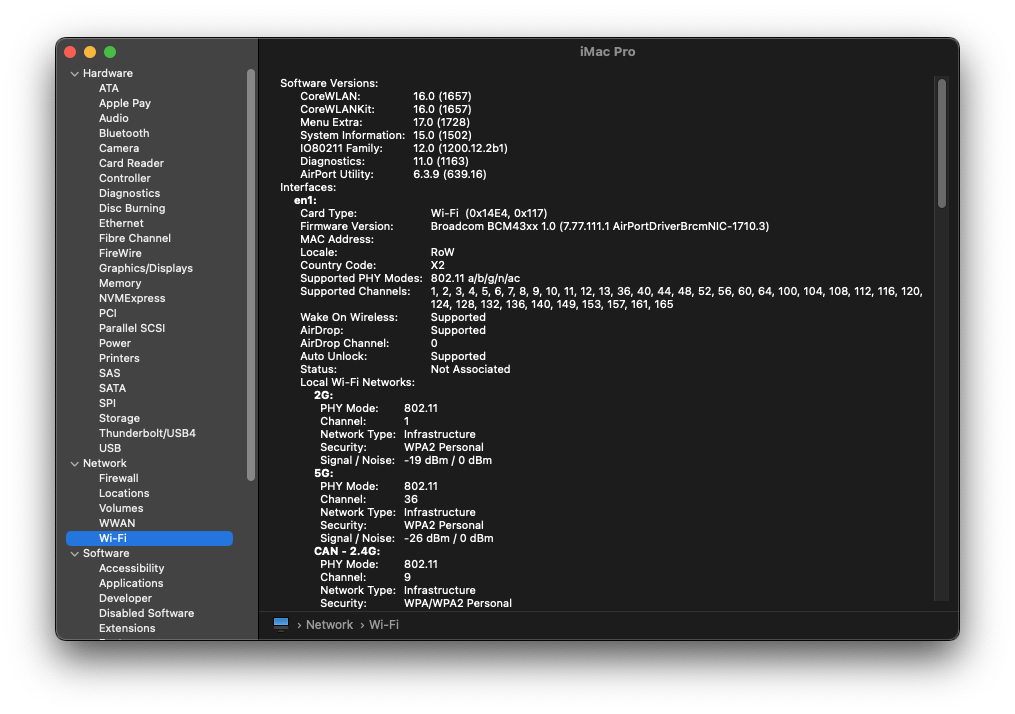The image size is (1015, 714).
Task: Select Applications under Software
Action: pyautogui.click(x=131, y=583)
